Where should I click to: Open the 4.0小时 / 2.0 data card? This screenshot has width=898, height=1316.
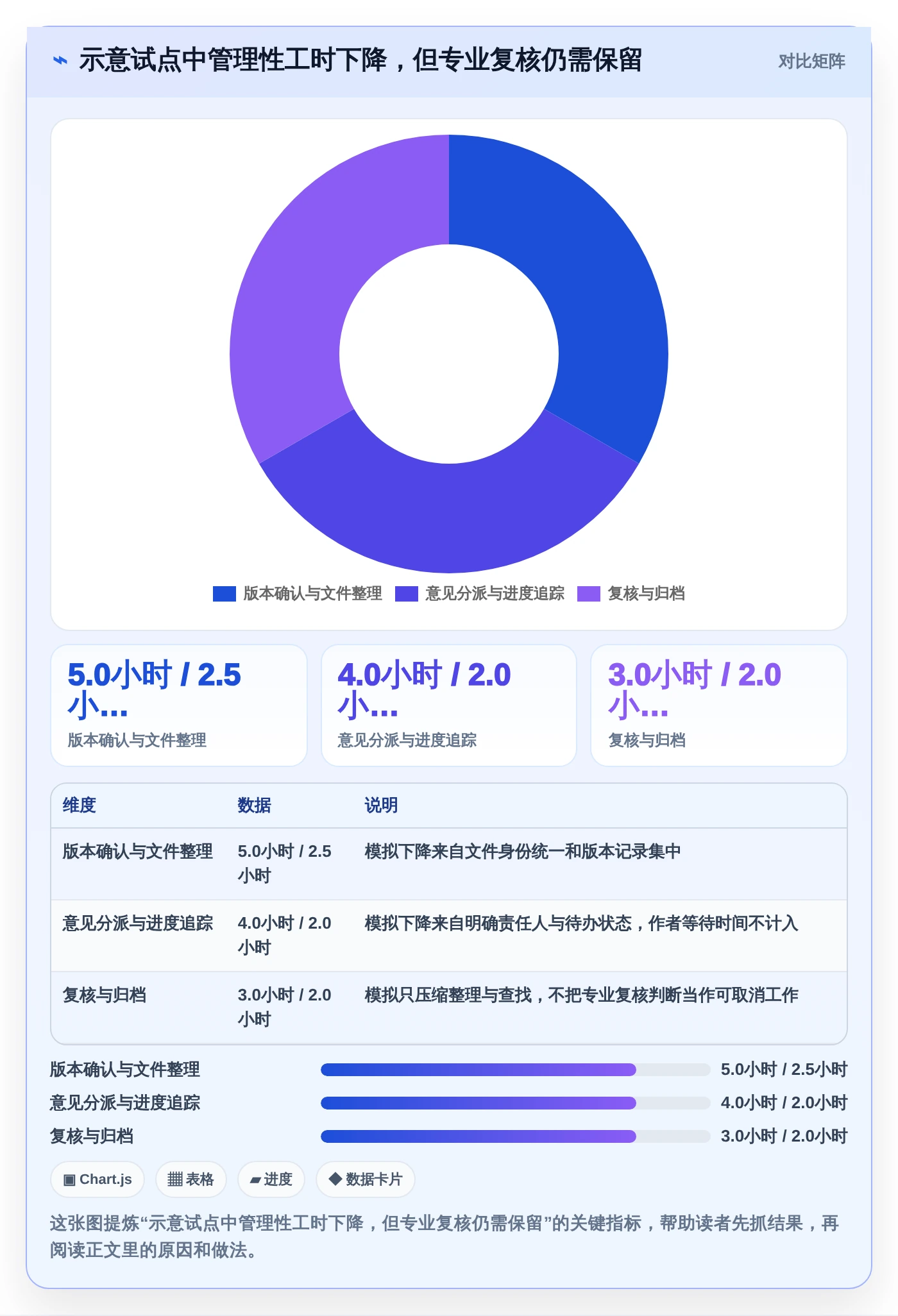449,705
